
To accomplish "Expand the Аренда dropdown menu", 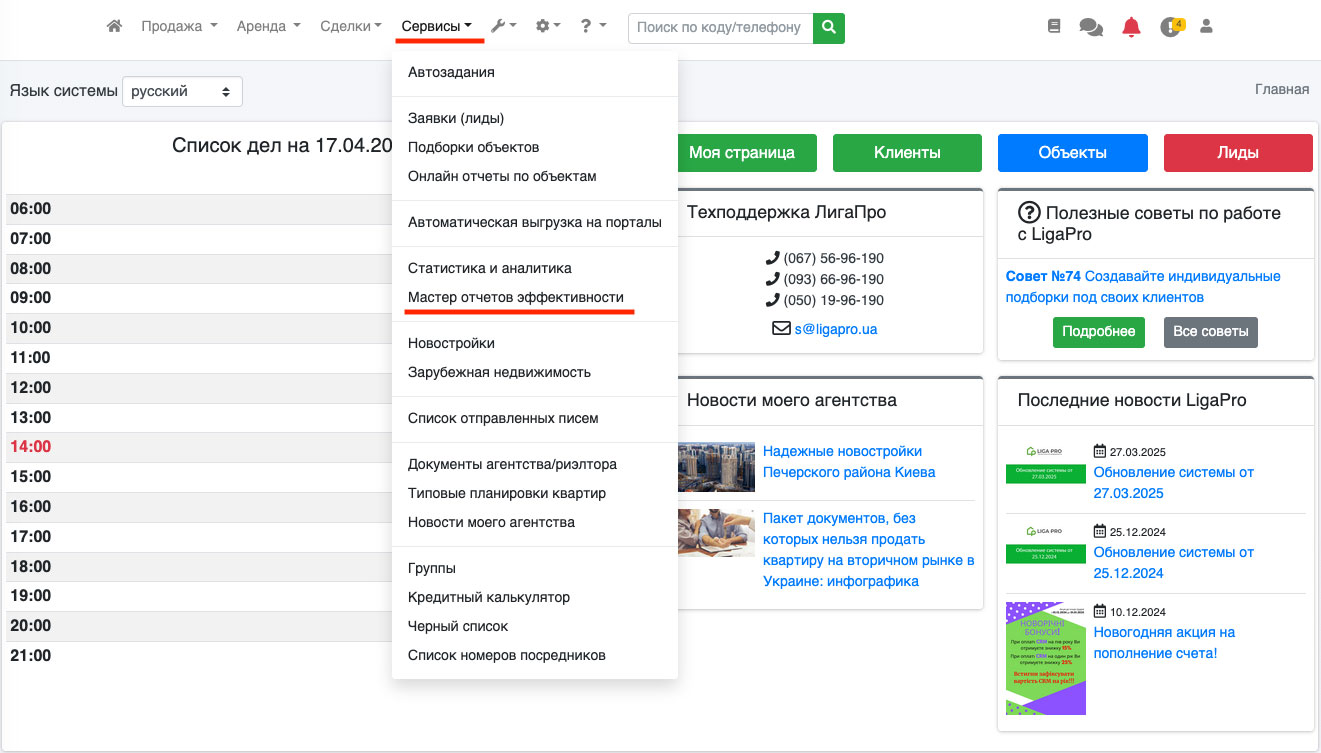I will [268, 27].
